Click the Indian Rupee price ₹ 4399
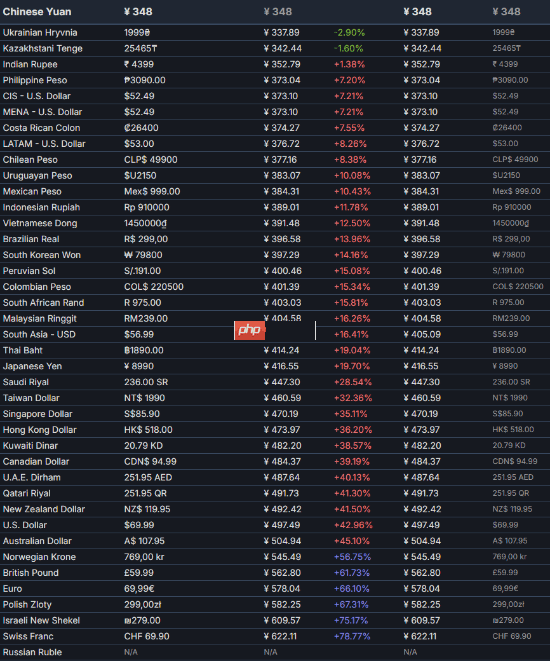550x661 pixels. tap(139, 64)
